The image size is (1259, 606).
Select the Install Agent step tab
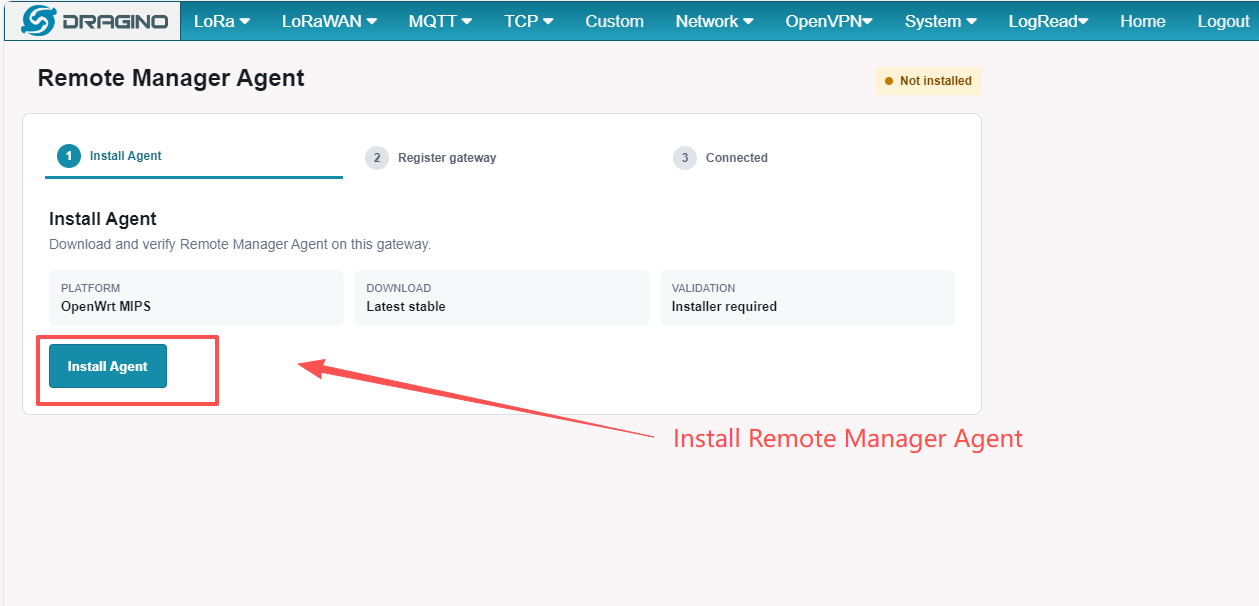(194, 157)
